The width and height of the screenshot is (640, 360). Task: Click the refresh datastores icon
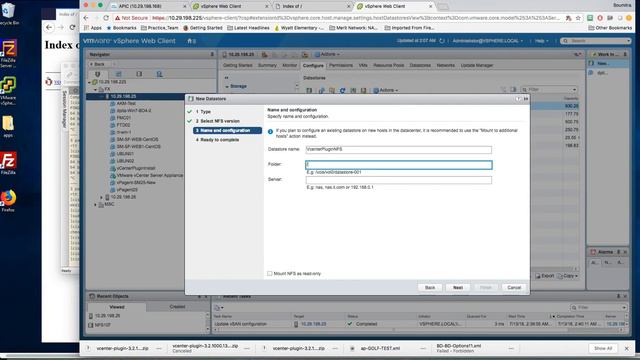pos(342,90)
